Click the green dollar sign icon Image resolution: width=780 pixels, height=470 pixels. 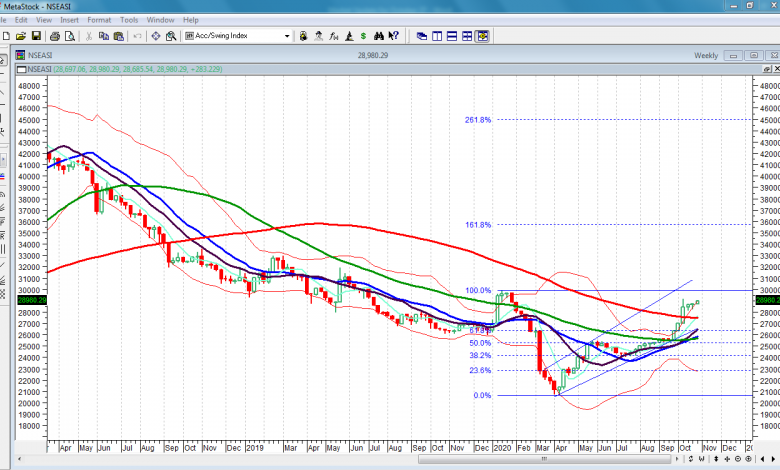(x=364, y=36)
